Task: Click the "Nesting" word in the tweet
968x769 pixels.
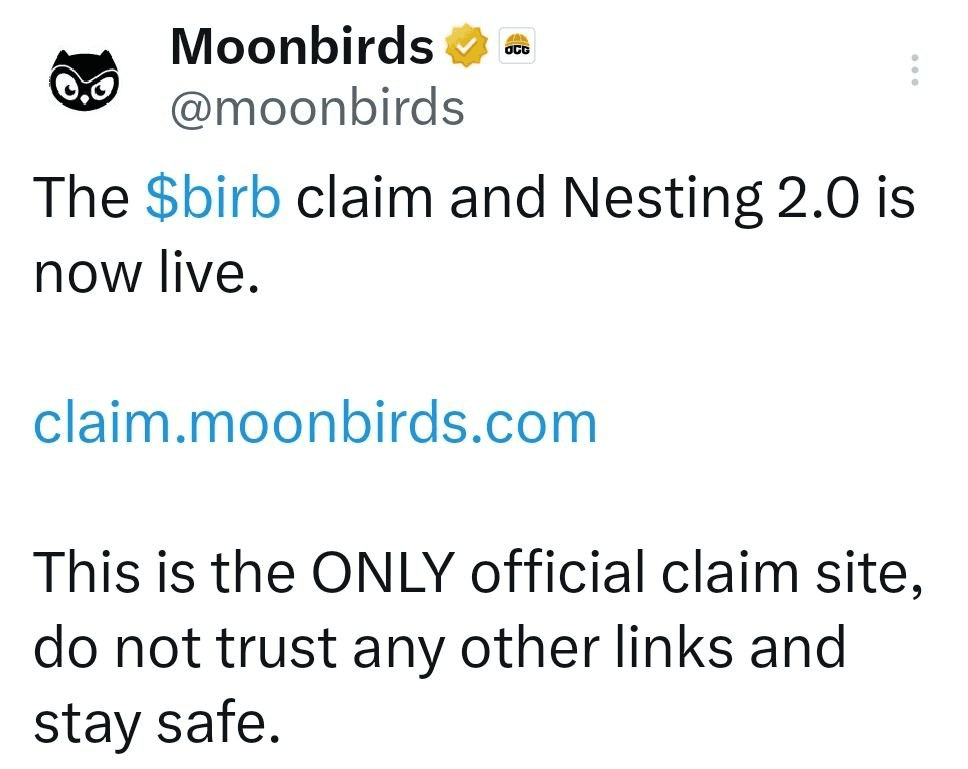Action: coord(662,199)
